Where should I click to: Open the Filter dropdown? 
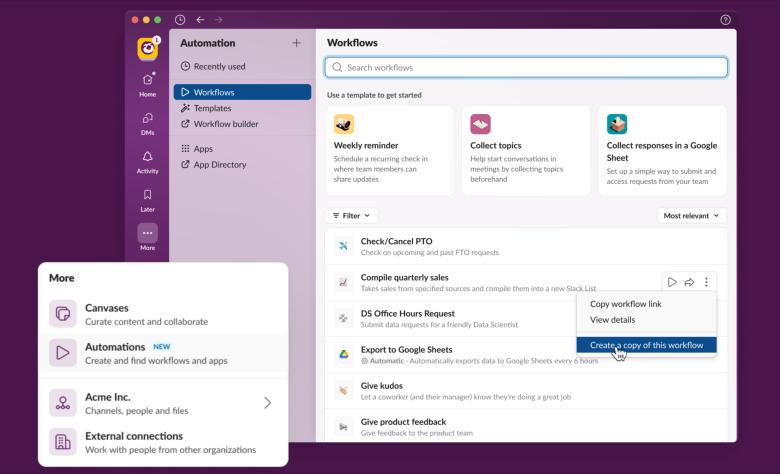point(351,215)
